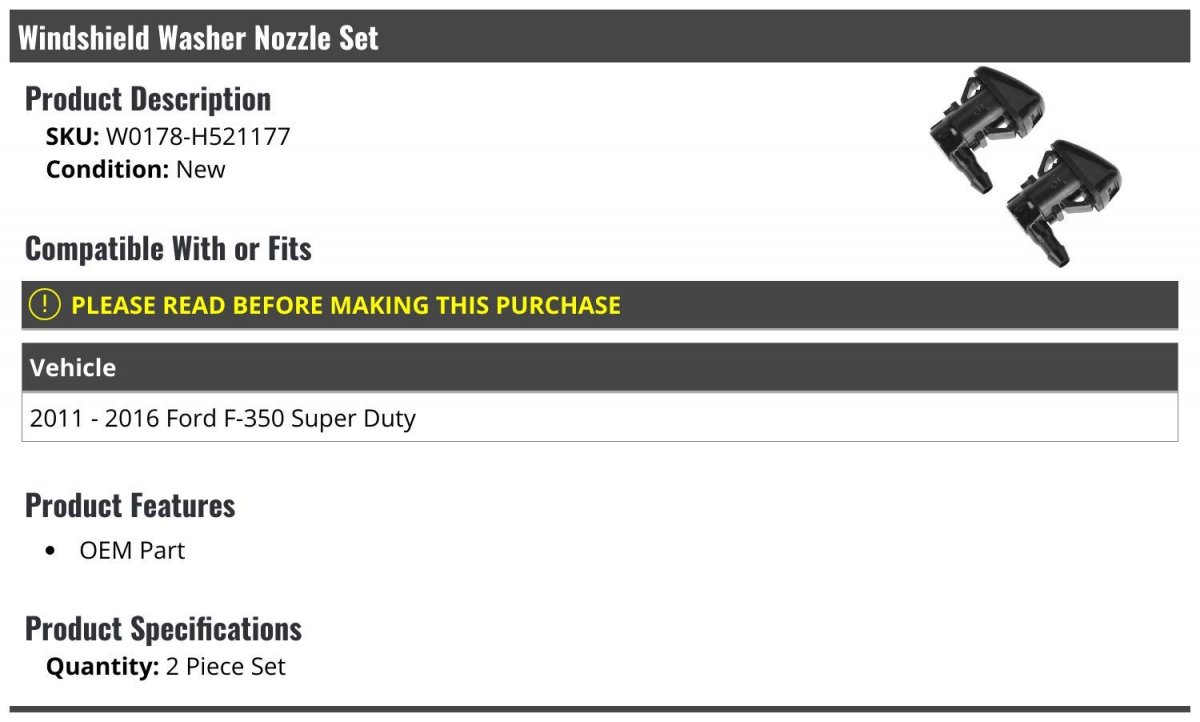Click the bullet point before OEM Part

click(x=51, y=551)
